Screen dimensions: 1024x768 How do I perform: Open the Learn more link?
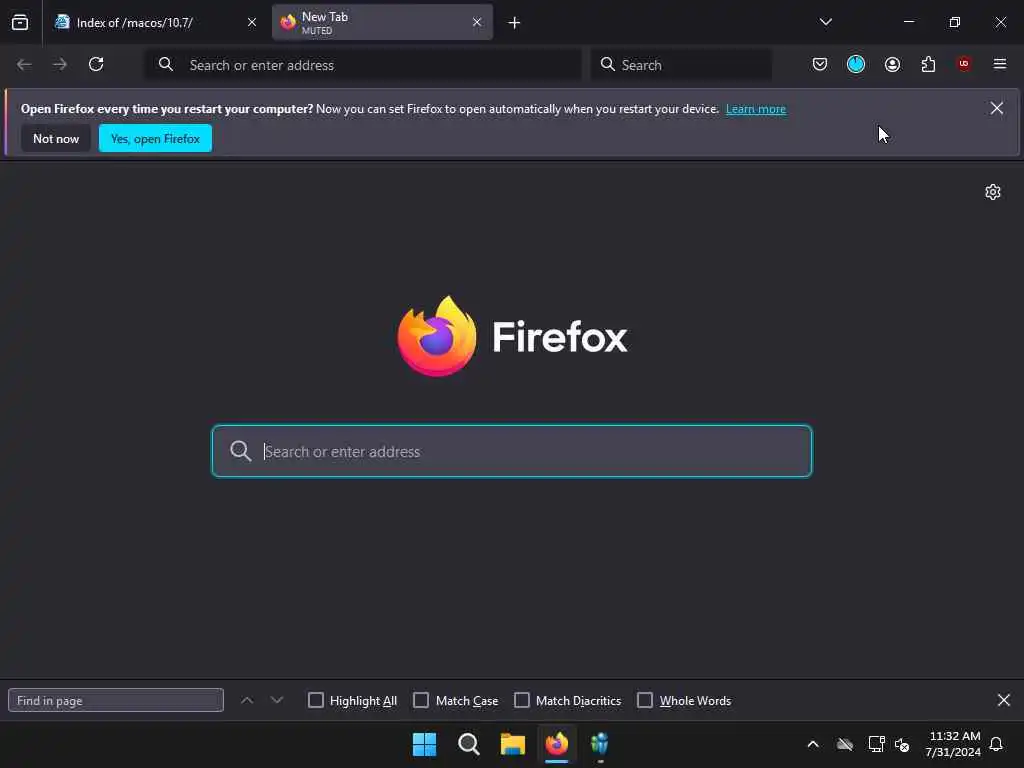756,109
